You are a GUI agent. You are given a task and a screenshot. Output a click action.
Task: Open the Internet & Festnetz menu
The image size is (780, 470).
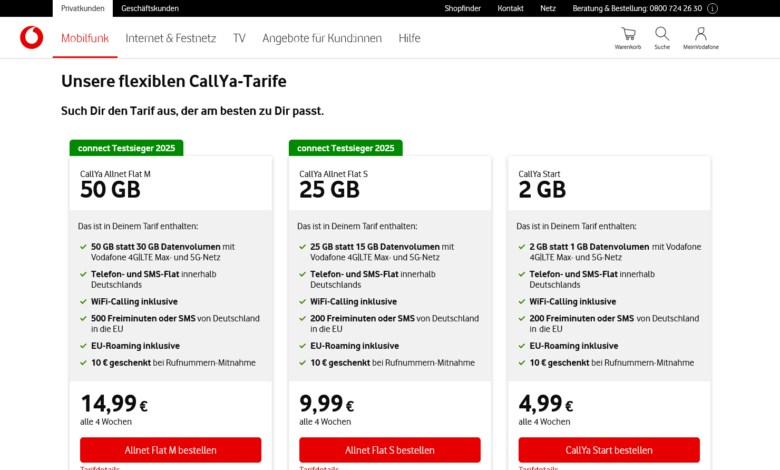(171, 38)
